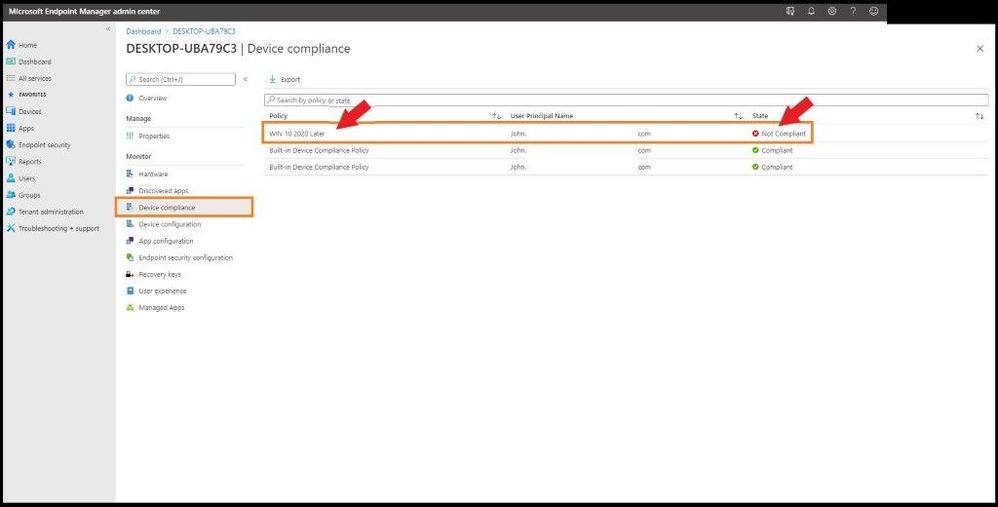Open the Devices icon in favorites
The image size is (998, 507).
point(11,111)
